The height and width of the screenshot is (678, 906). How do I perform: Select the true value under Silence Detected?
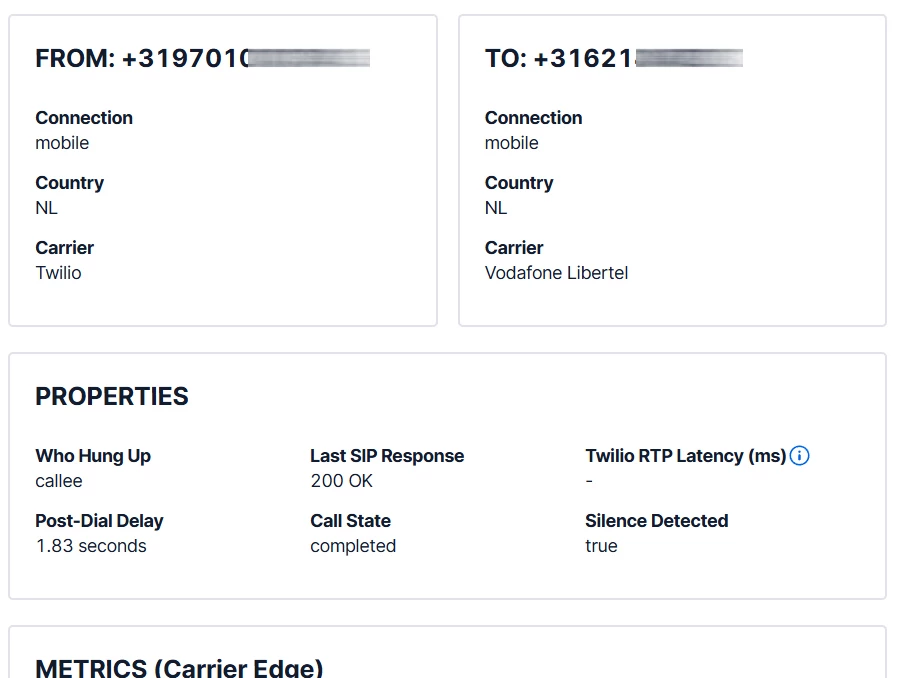(601, 546)
